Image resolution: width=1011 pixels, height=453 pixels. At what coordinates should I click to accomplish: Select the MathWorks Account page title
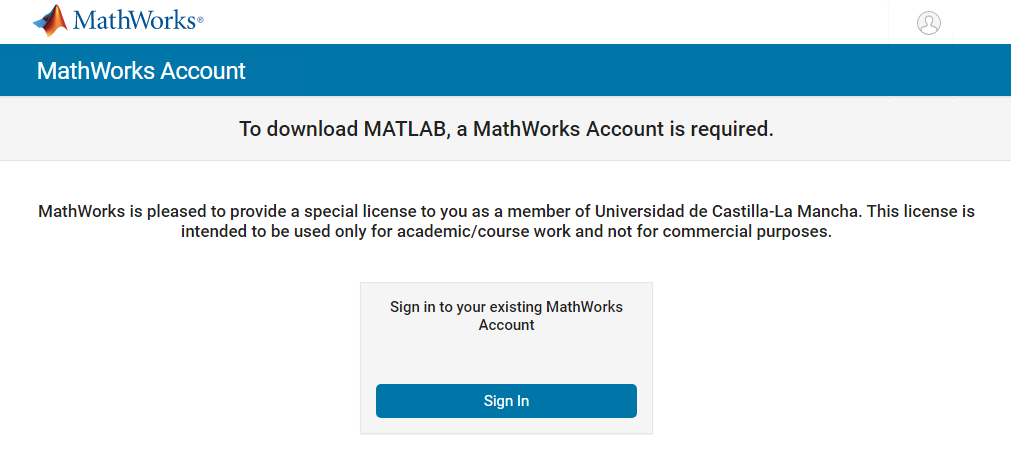tap(141, 71)
